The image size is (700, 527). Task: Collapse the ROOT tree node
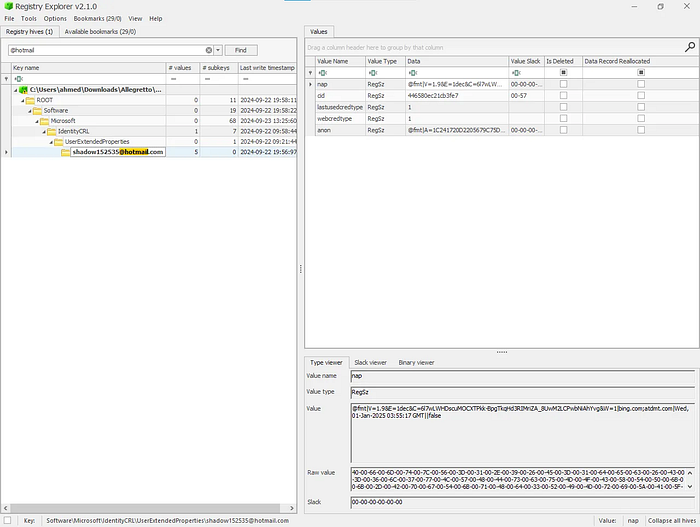pyautogui.click(x=22, y=100)
